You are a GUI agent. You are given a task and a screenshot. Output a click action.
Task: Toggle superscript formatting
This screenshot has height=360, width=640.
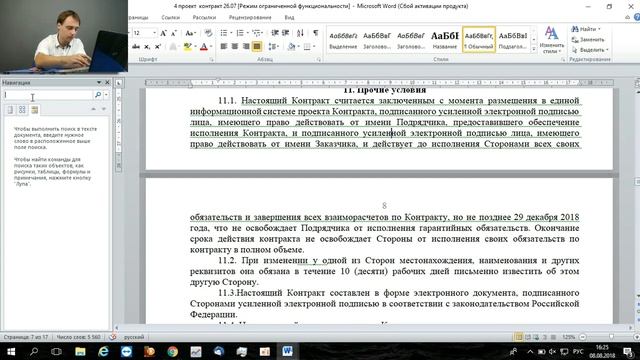pyautogui.click(x=158, y=47)
